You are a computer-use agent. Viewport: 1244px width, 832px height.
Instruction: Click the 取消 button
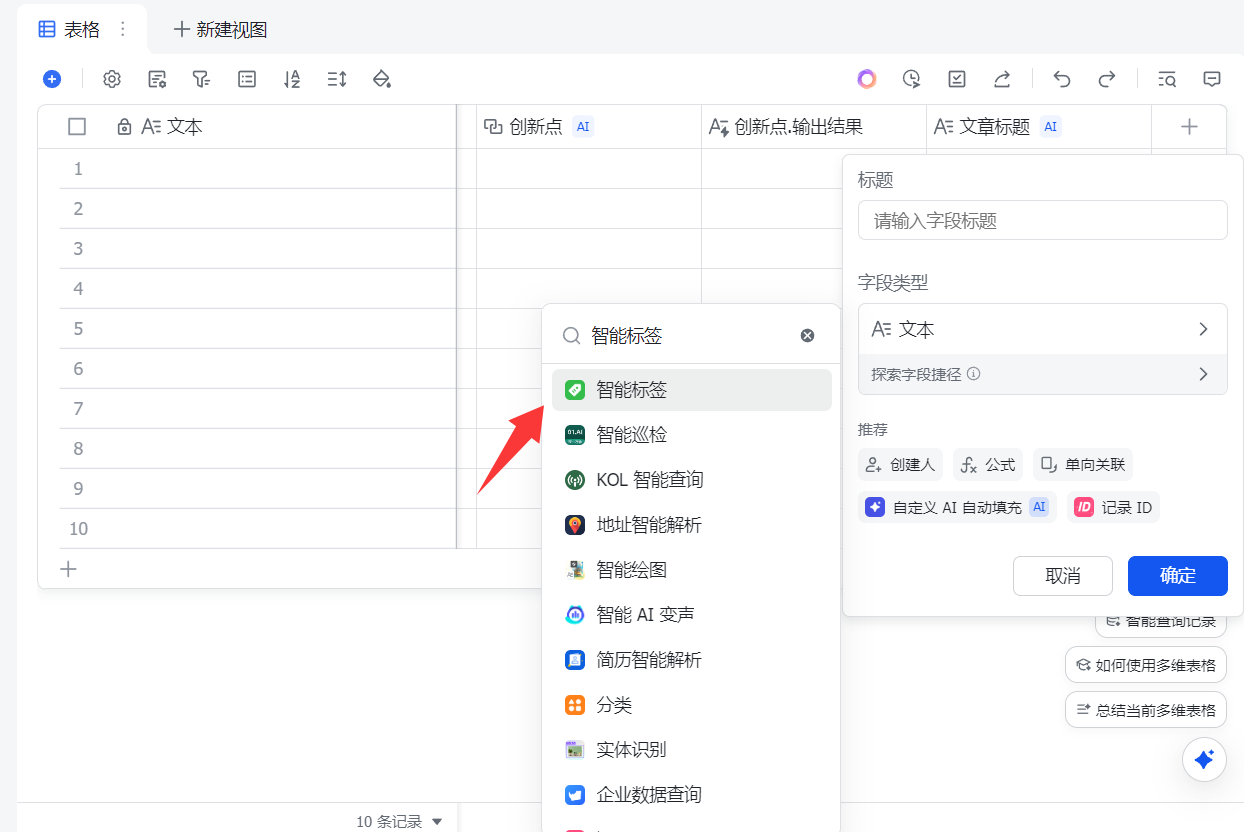(x=1062, y=576)
